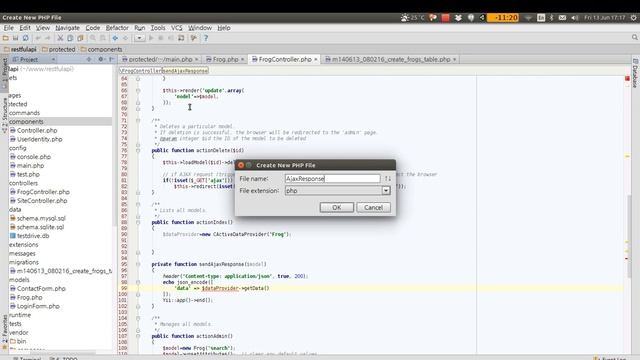Click the sendAjaxResponse editor breadcrumb
The height and width of the screenshot is (360, 640).
coord(185,71)
